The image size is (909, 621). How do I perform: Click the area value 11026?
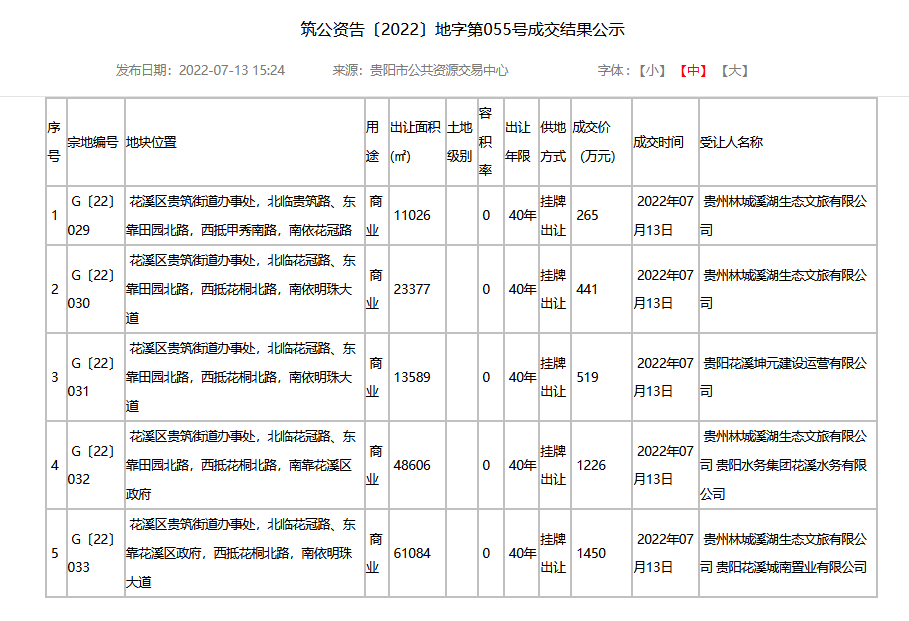click(412, 216)
